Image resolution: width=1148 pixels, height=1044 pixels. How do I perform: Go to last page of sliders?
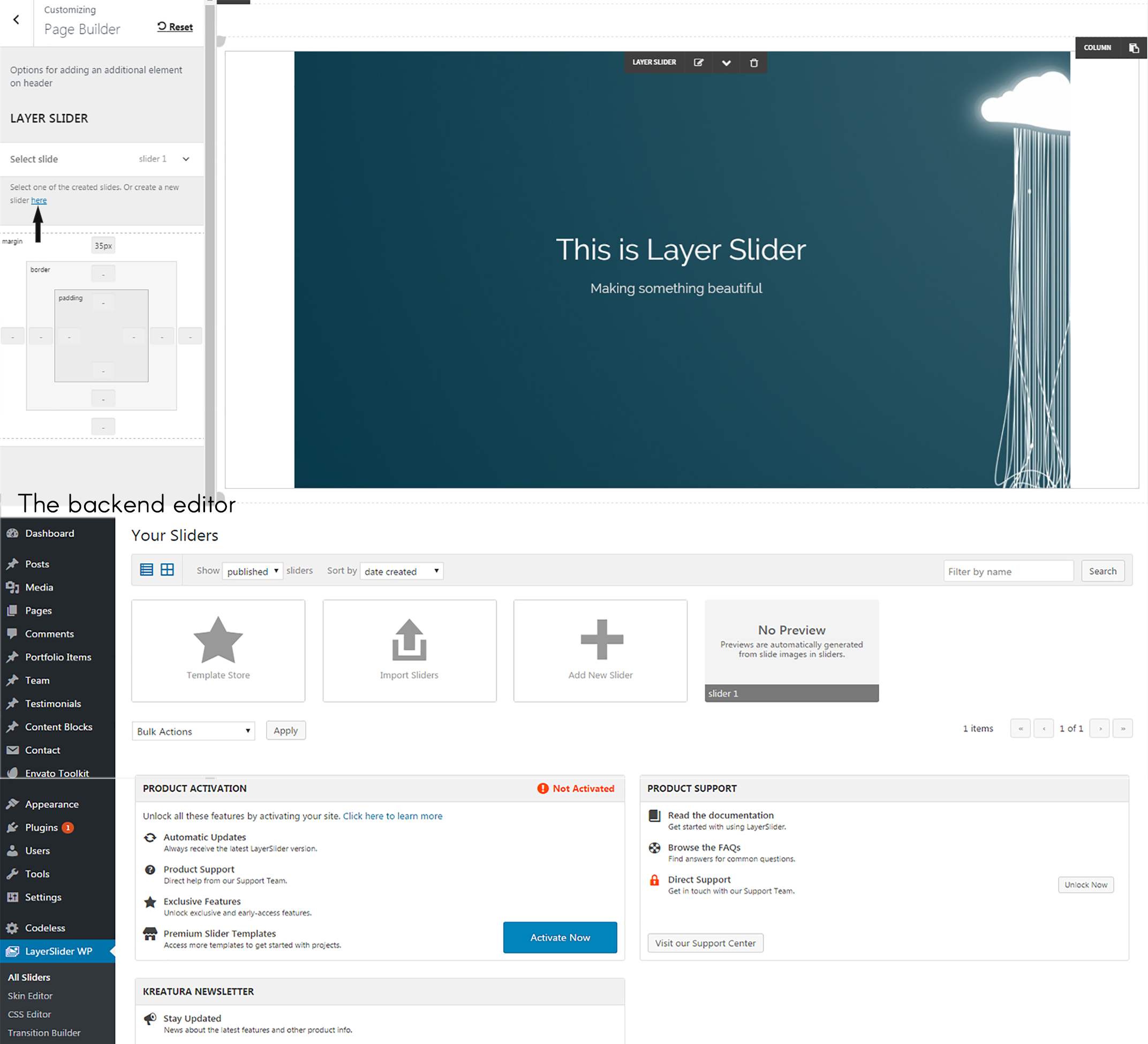point(1122,729)
